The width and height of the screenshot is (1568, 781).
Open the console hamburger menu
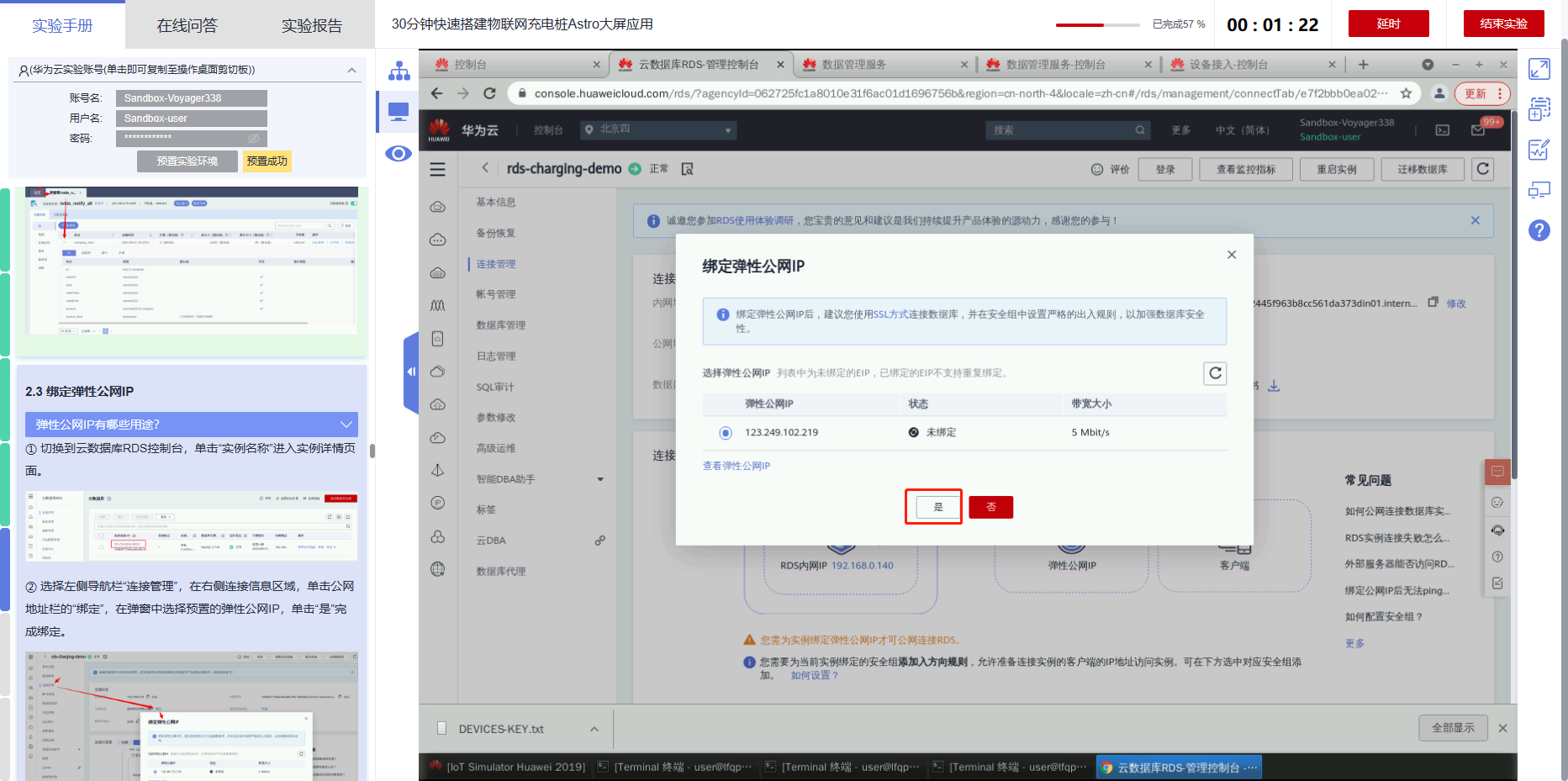(x=438, y=169)
